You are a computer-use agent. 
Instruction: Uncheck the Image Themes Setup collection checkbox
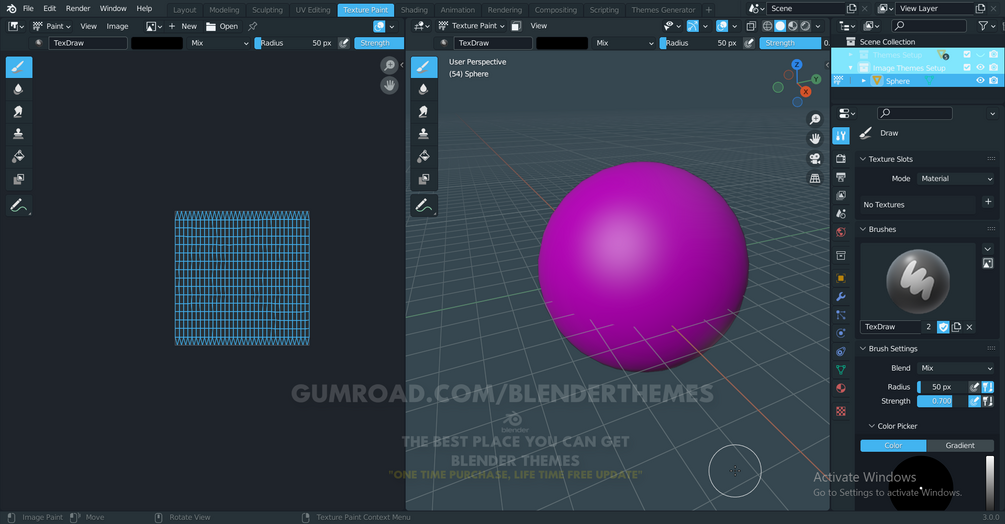pos(967,67)
